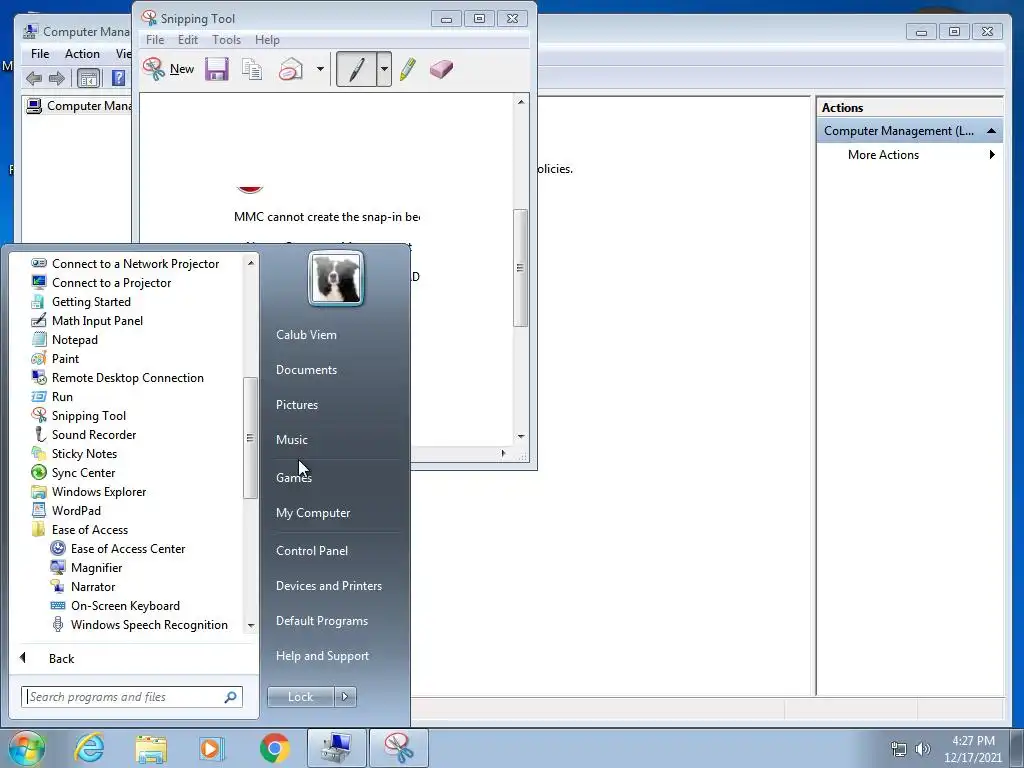
Task: Open shutdown options arrow beside Lock
Action: click(345, 697)
